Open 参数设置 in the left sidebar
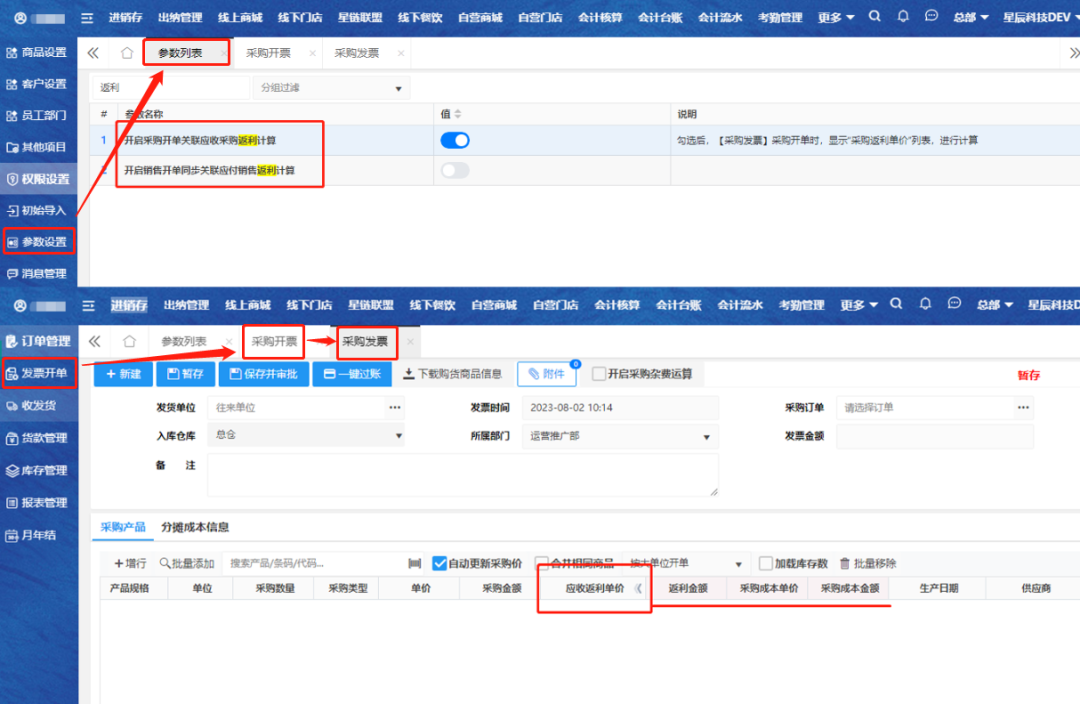Image resolution: width=1080 pixels, height=704 pixels. [38, 242]
